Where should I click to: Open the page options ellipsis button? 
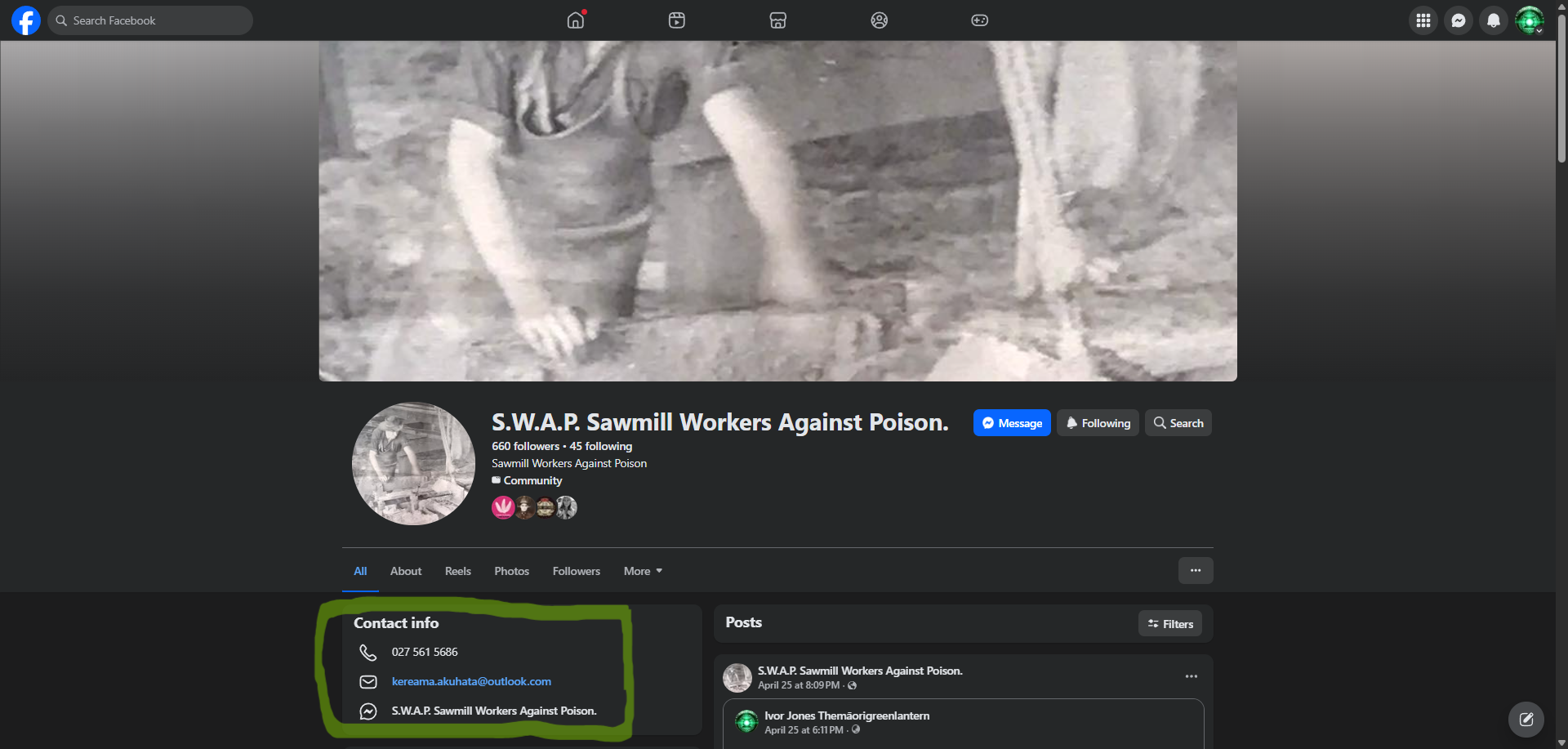click(x=1196, y=571)
